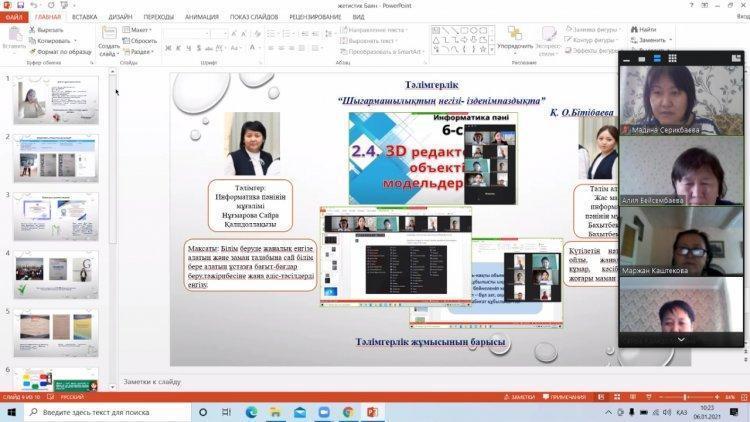Expand the shapes gallery more arrow
The width and height of the screenshot is (750, 422).
(492, 49)
